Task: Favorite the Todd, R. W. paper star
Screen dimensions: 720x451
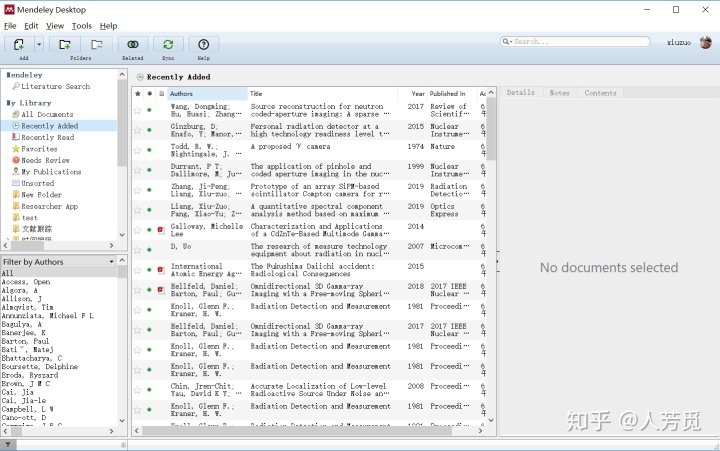Action: point(137,150)
